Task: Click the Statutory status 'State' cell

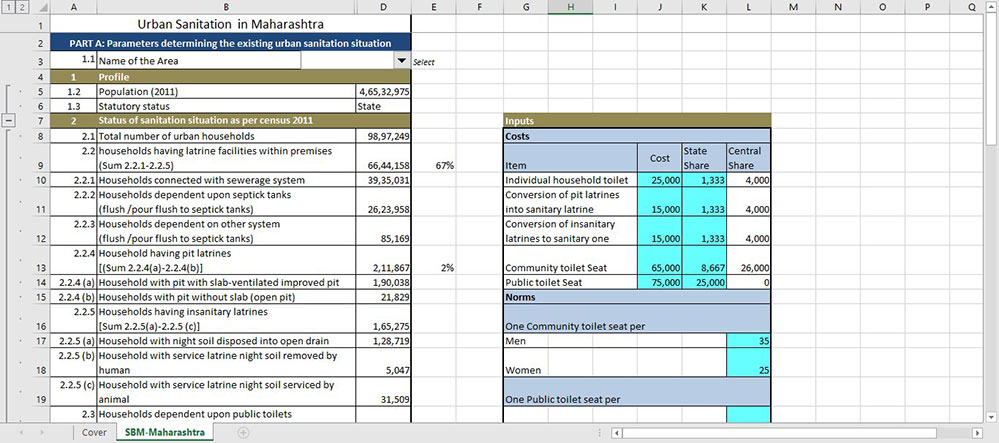Action: [x=384, y=106]
